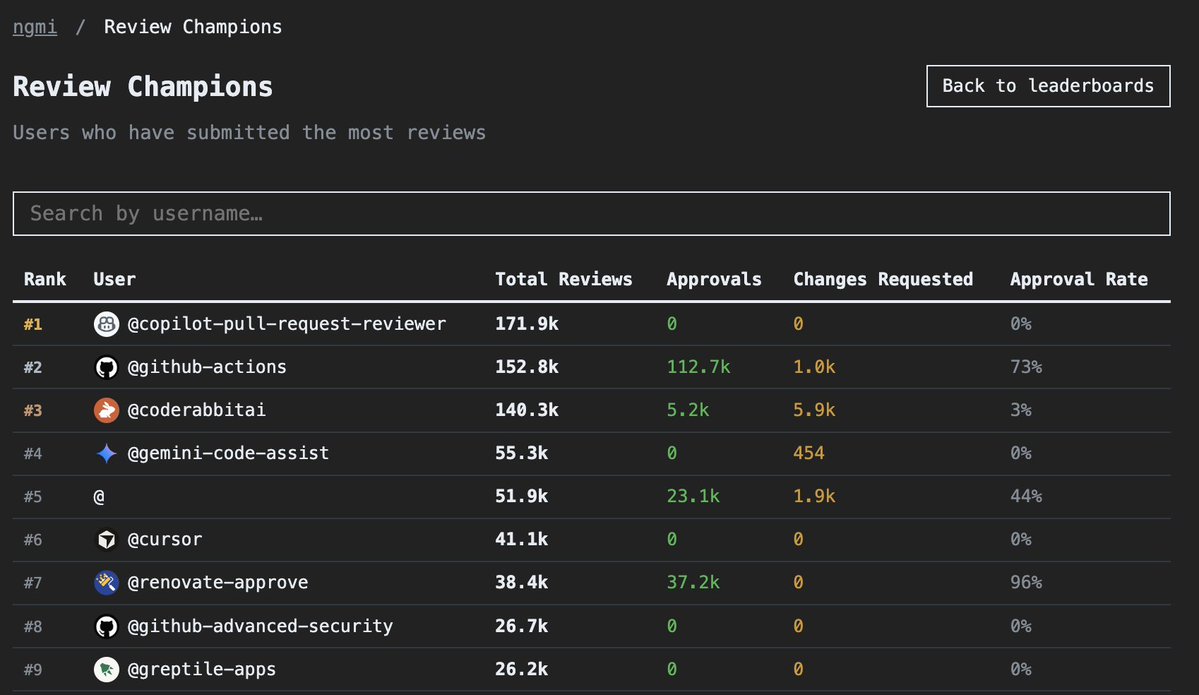
Task: Click the 112.7k approvals value
Action: point(699,367)
